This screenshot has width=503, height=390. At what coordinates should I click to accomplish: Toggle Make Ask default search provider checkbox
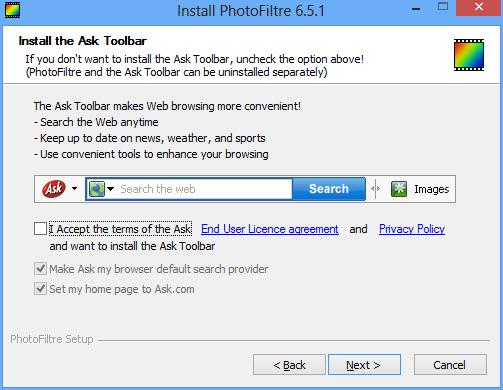(40, 269)
